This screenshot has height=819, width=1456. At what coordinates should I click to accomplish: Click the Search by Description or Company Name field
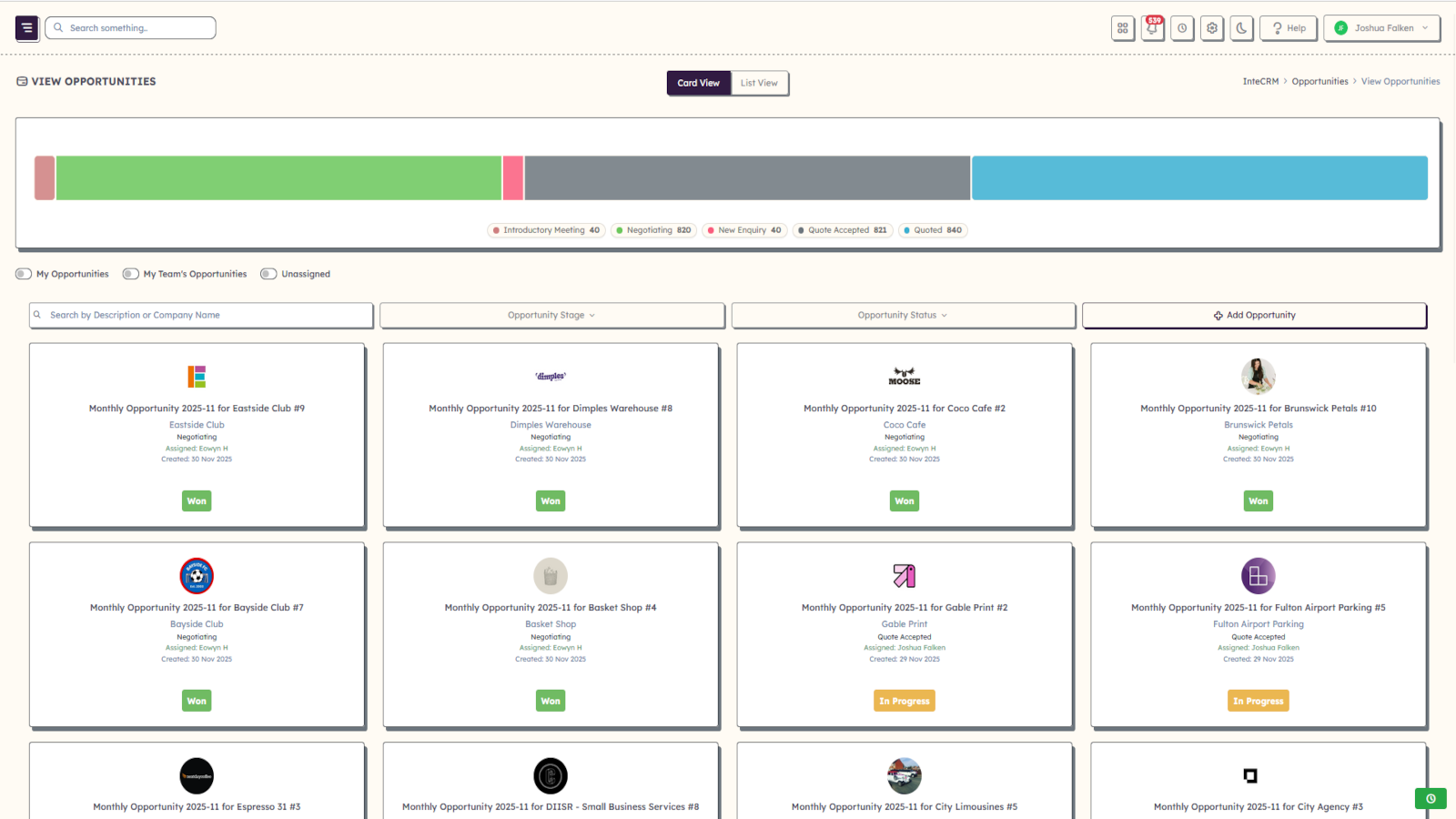(x=200, y=315)
